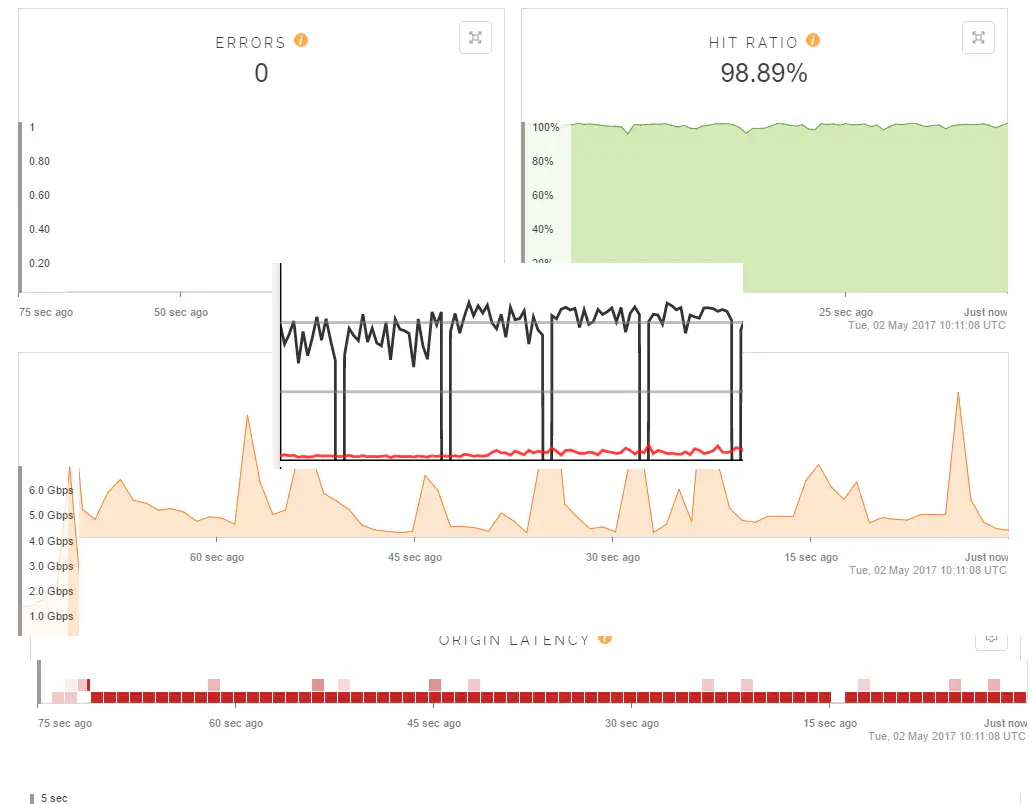1032x804 pixels.
Task: Click the info icon beside HIT RATIO
Action: click(x=813, y=41)
